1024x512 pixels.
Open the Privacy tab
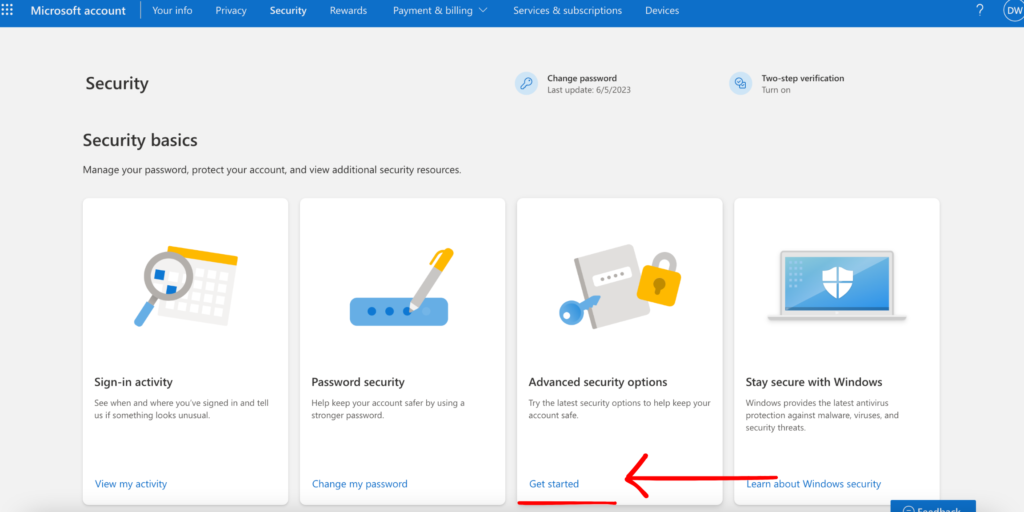click(x=231, y=11)
